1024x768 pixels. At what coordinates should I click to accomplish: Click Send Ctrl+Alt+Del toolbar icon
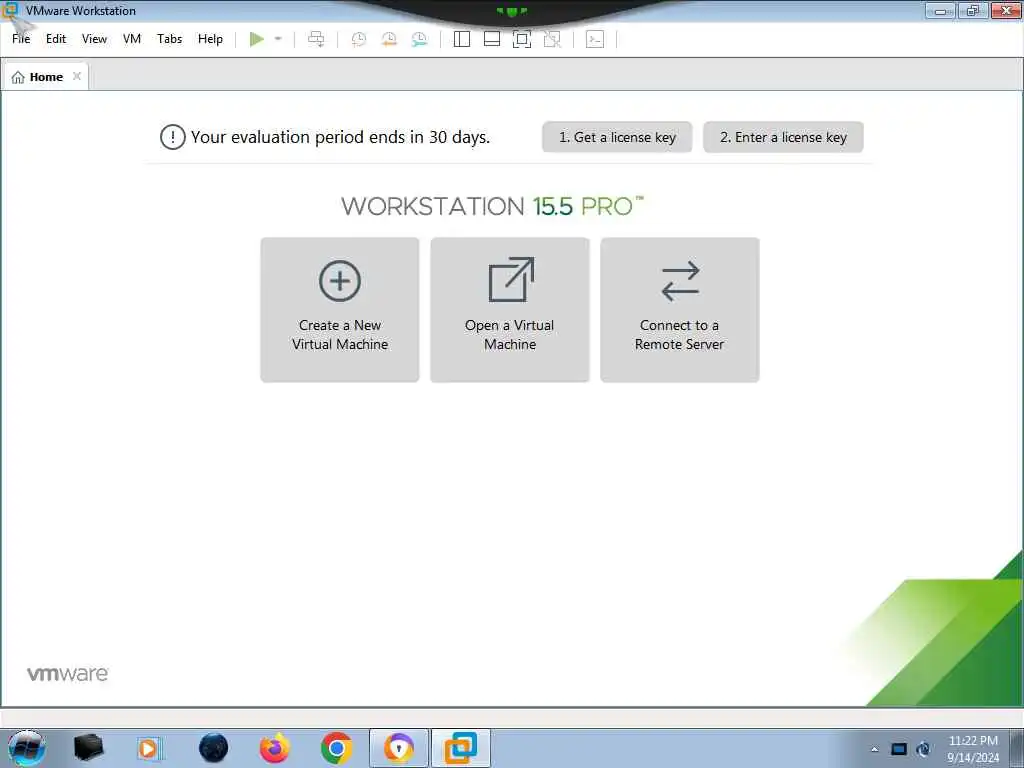click(316, 39)
